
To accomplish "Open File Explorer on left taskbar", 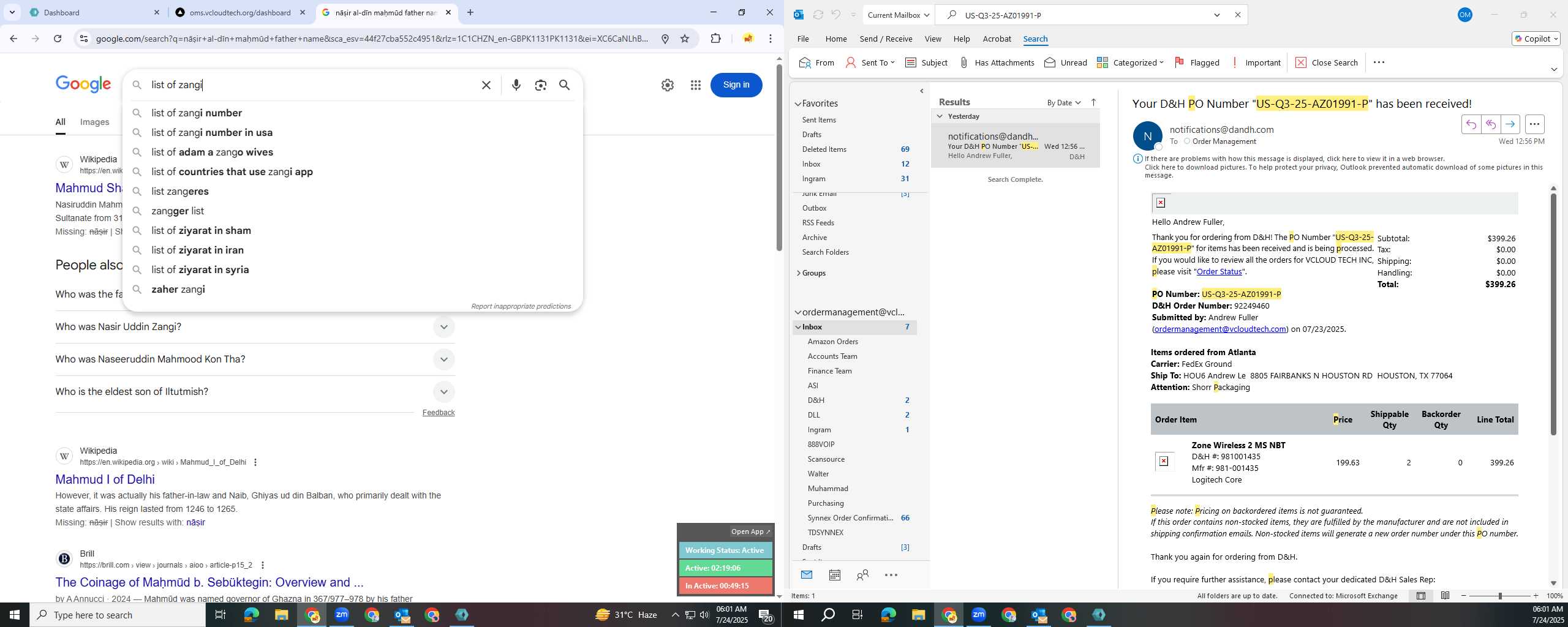I will point(281,615).
